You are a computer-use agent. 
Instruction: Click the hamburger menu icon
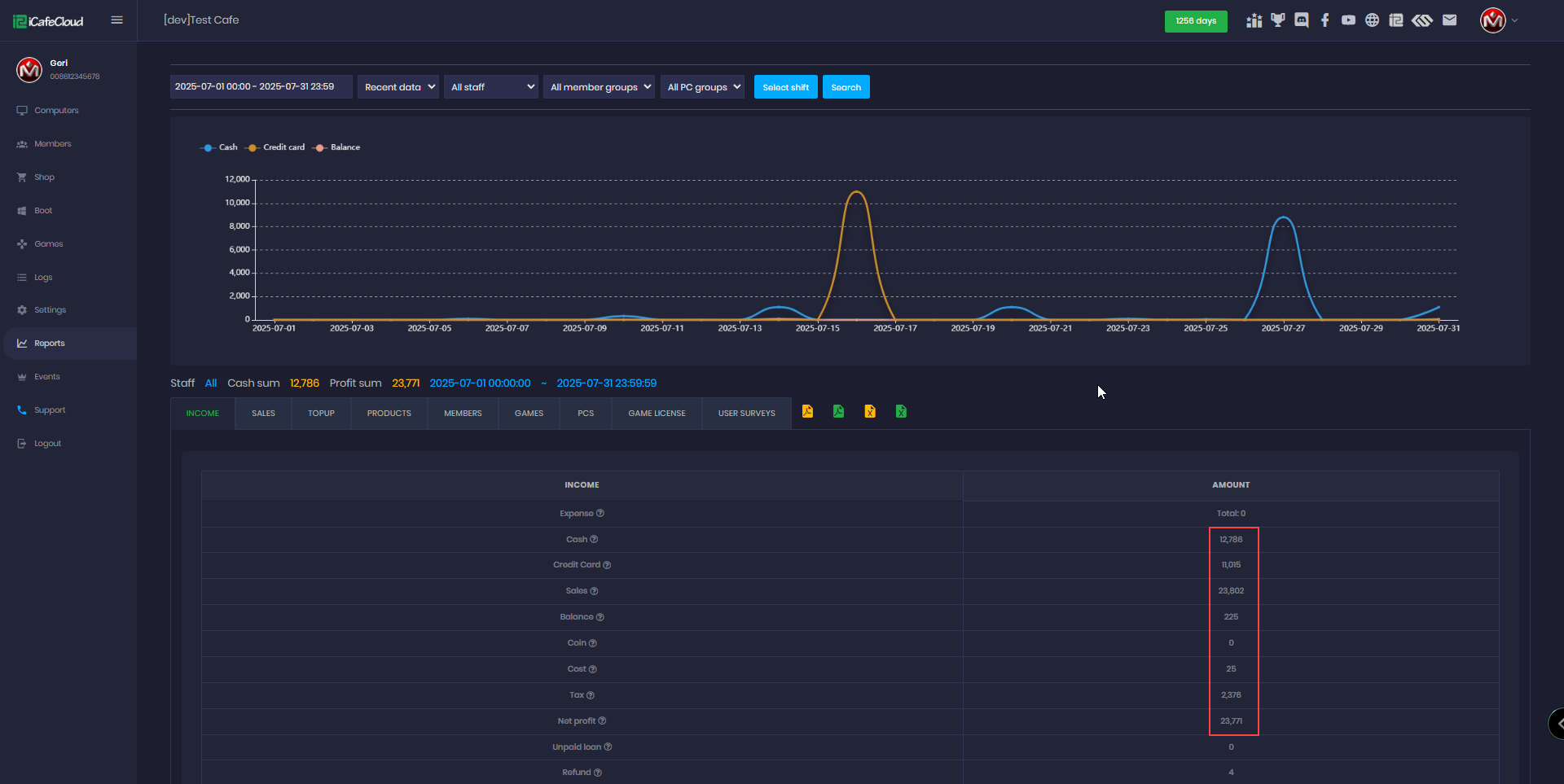pos(116,20)
